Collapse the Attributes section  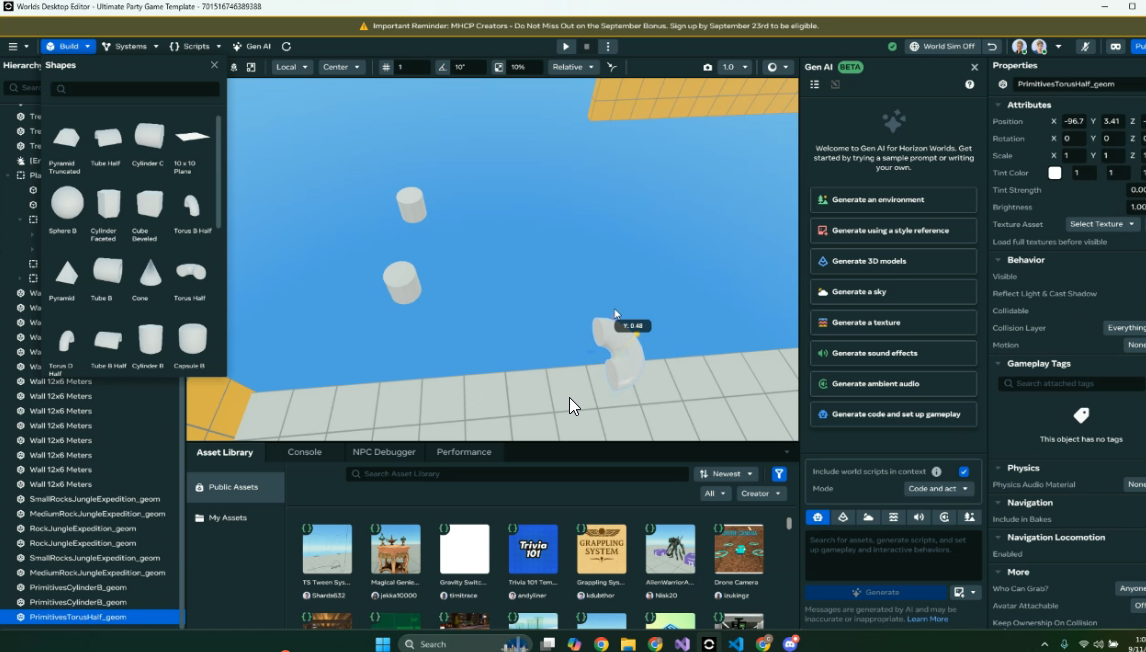click(x=998, y=105)
